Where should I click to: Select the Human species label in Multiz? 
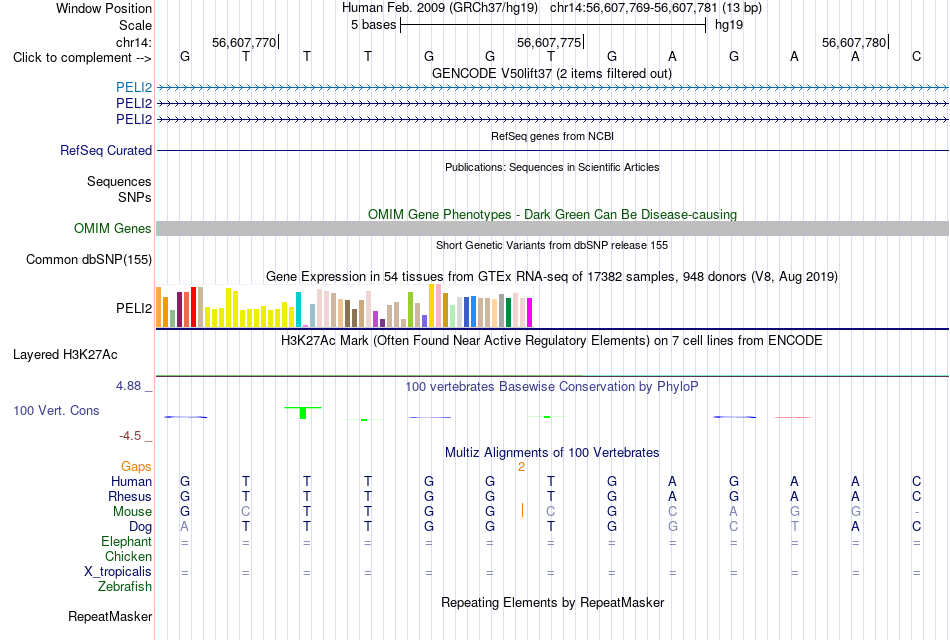pyautogui.click(x=131, y=481)
